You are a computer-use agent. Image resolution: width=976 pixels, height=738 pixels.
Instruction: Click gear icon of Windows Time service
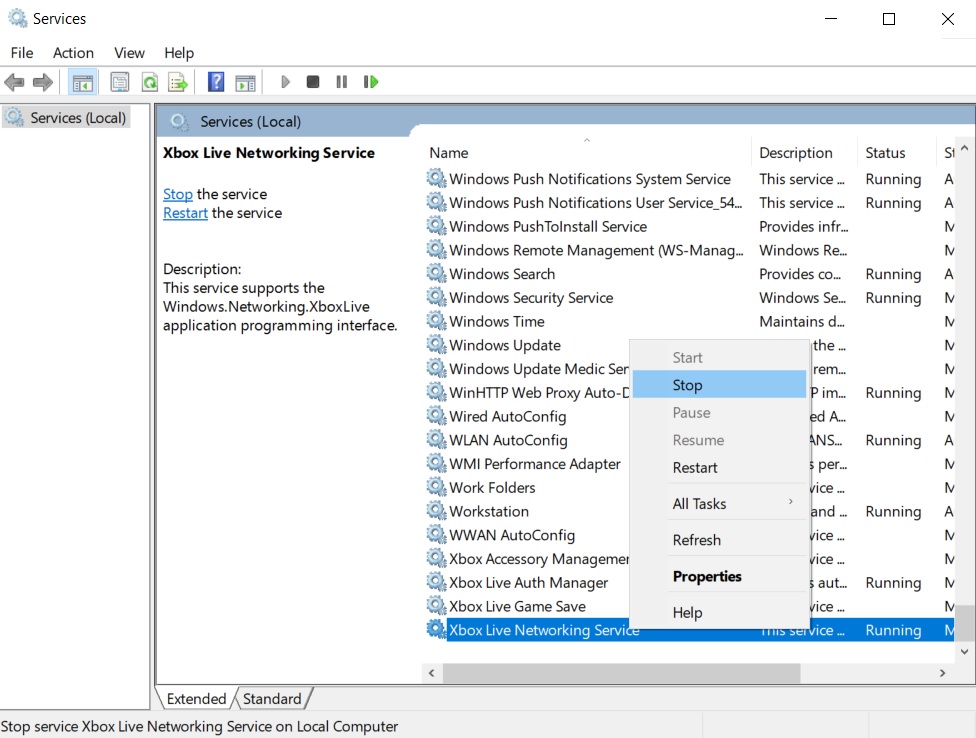pos(436,320)
